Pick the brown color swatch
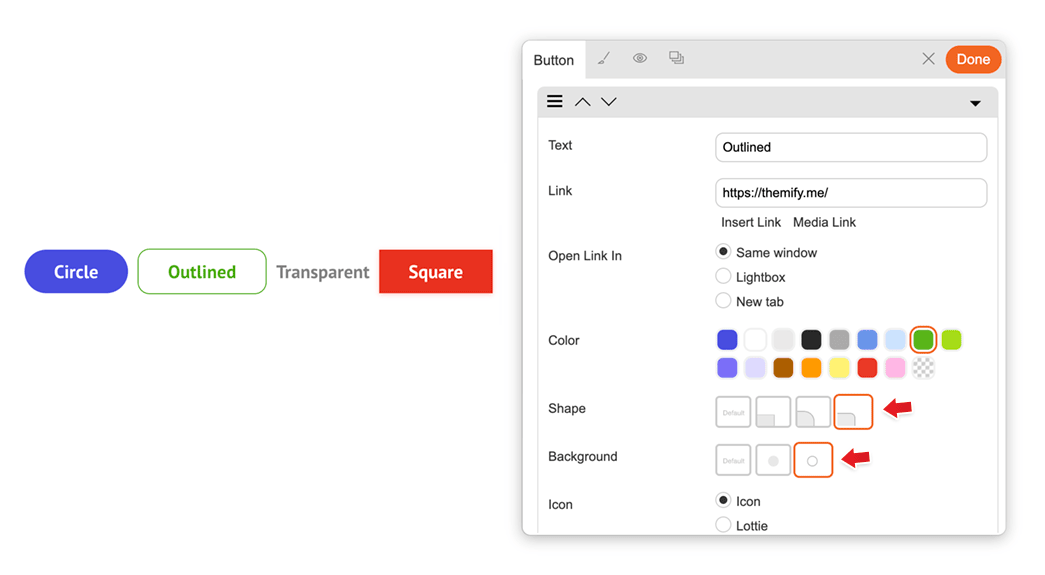Screen dimensions: 1045x575 [x=783, y=368]
